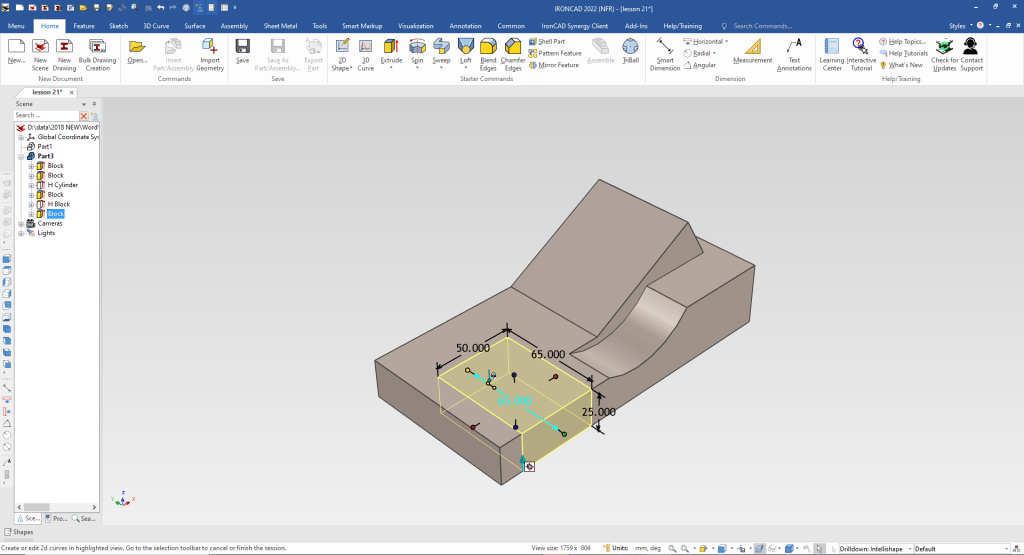The width and height of the screenshot is (1024, 555).
Task: Open the Visualization ribbon tab
Action: [415, 25]
